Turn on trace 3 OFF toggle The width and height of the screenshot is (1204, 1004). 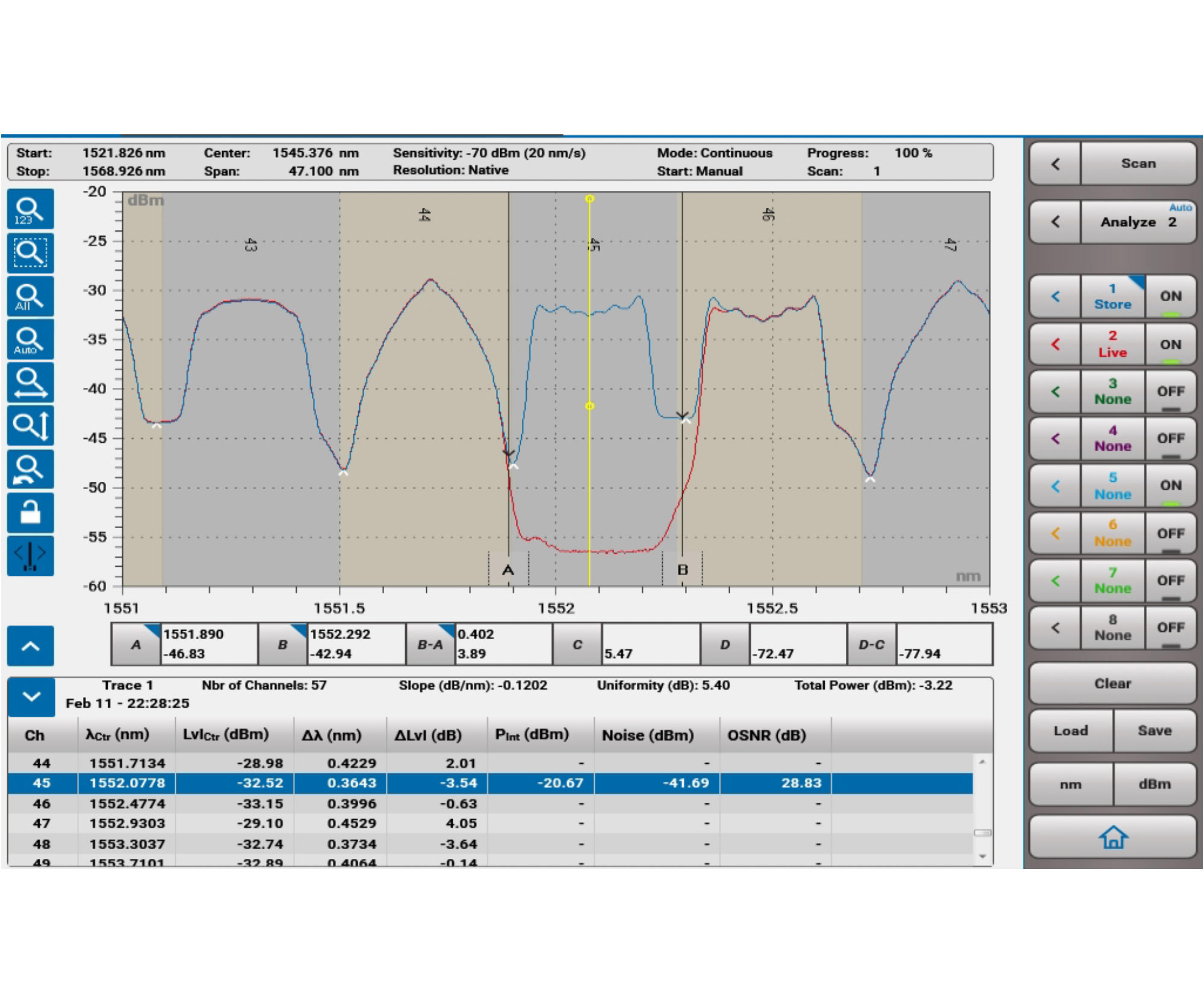pyautogui.click(x=1170, y=391)
